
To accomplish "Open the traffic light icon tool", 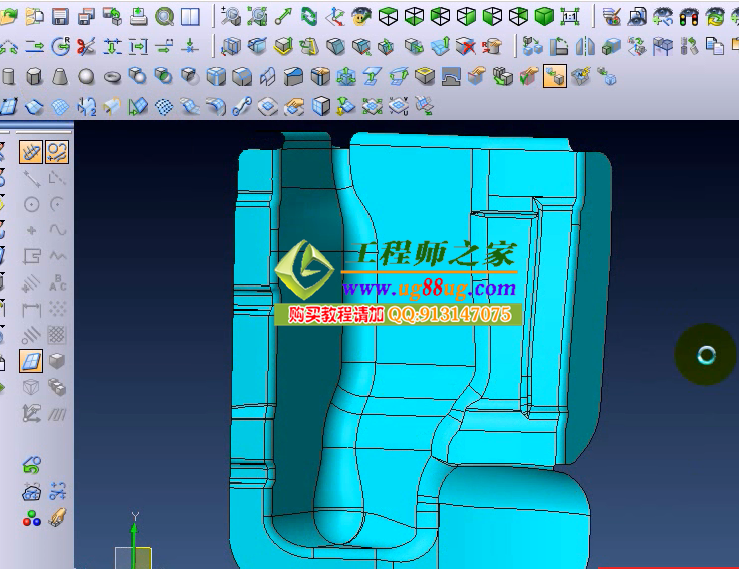I will coord(689,16).
